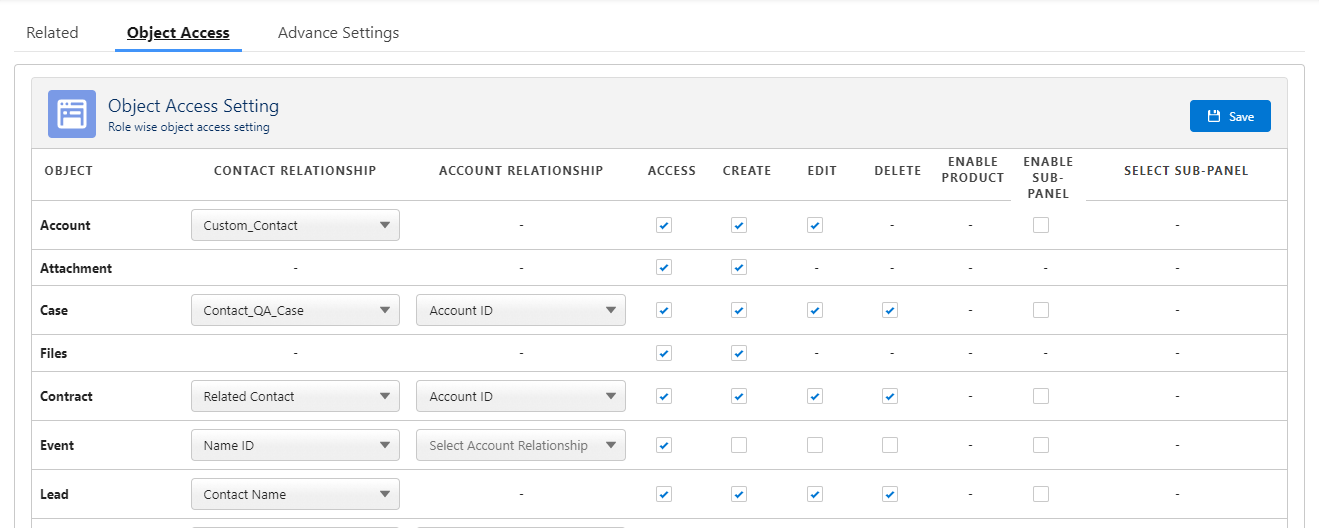Open Account contact relationship dropdown
This screenshot has height=528, width=1319.
point(295,225)
